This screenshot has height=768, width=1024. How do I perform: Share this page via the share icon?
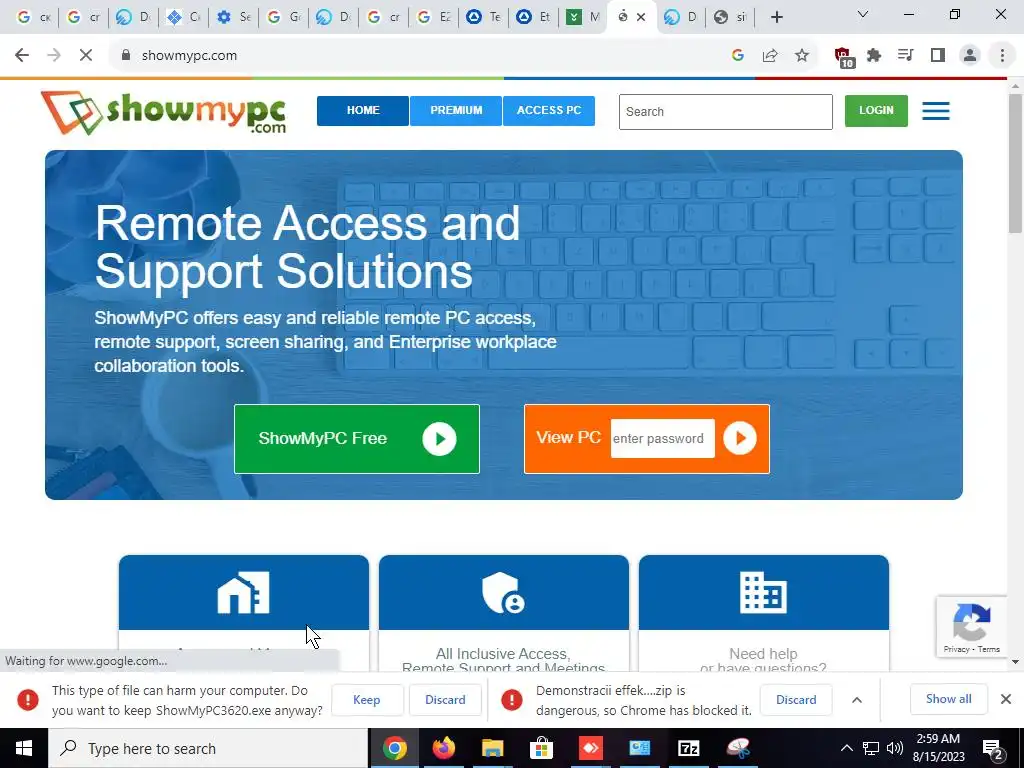(x=770, y=56)
